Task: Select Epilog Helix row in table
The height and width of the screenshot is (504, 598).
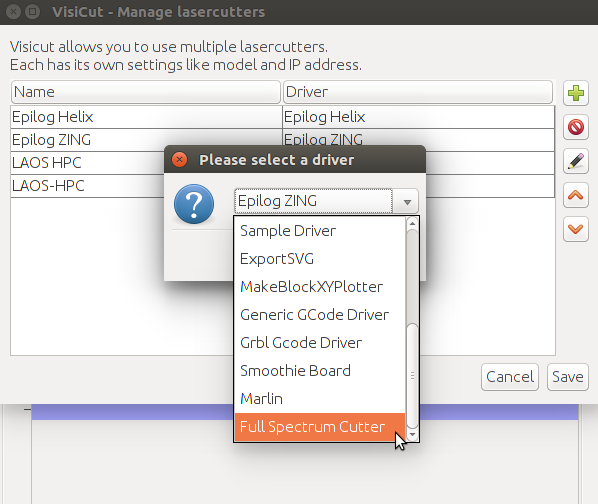Action: [x=283, y=117]
